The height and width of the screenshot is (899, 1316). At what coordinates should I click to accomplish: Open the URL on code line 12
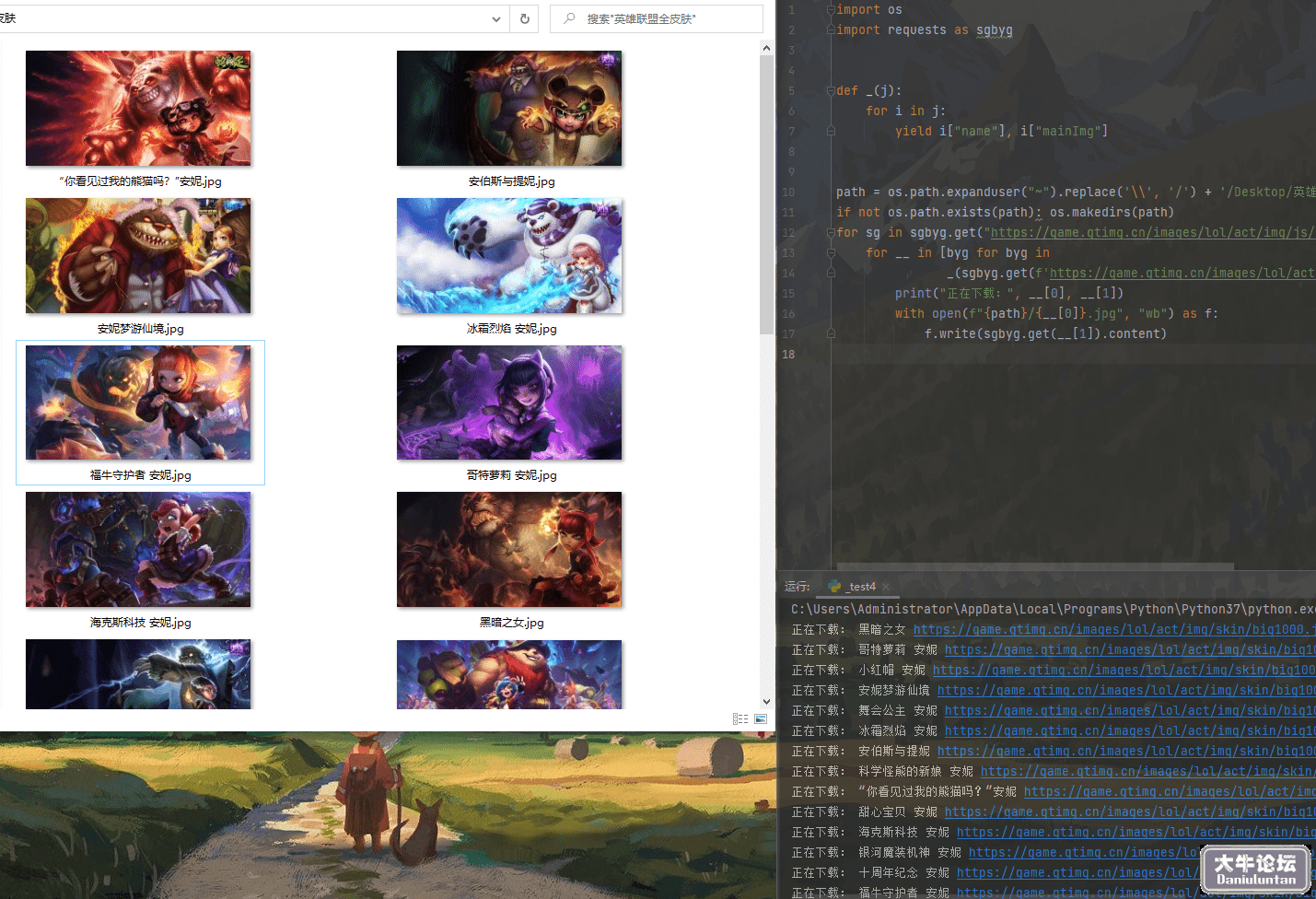tap(1153, 232)
